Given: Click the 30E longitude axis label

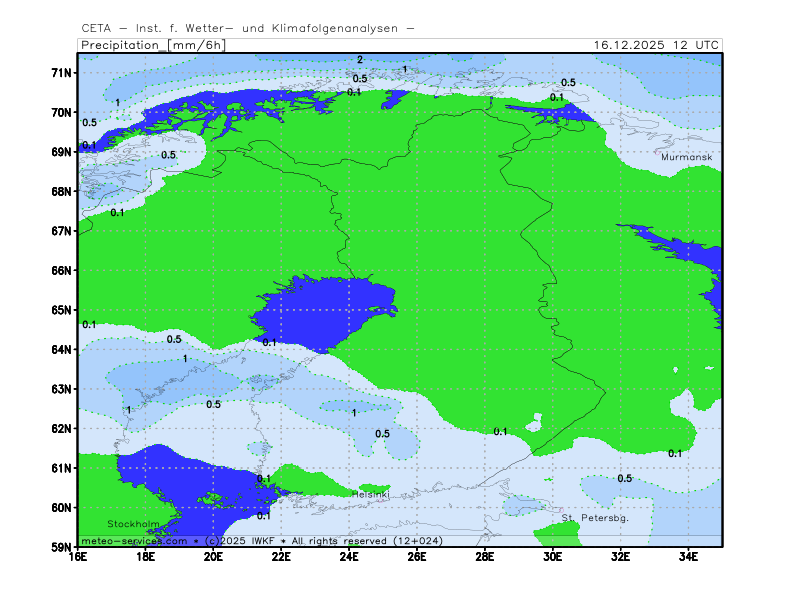Looking at the screenshot, I should coord(552,557).
